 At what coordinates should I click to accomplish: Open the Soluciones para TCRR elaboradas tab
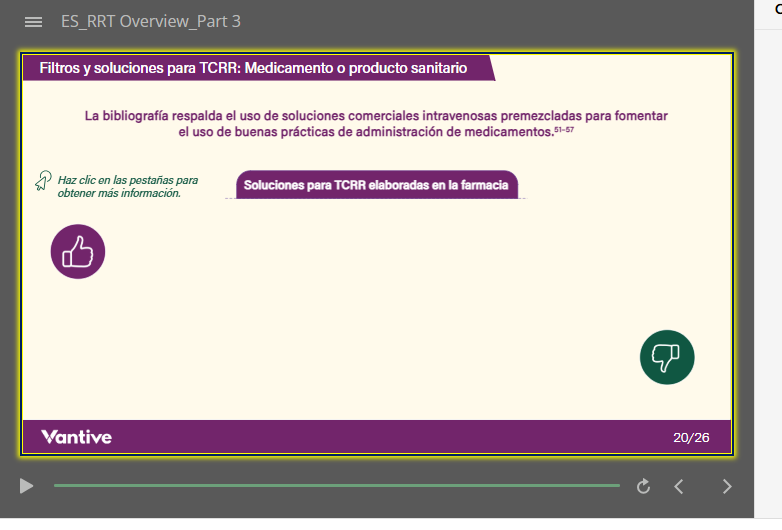click(377, 185)
